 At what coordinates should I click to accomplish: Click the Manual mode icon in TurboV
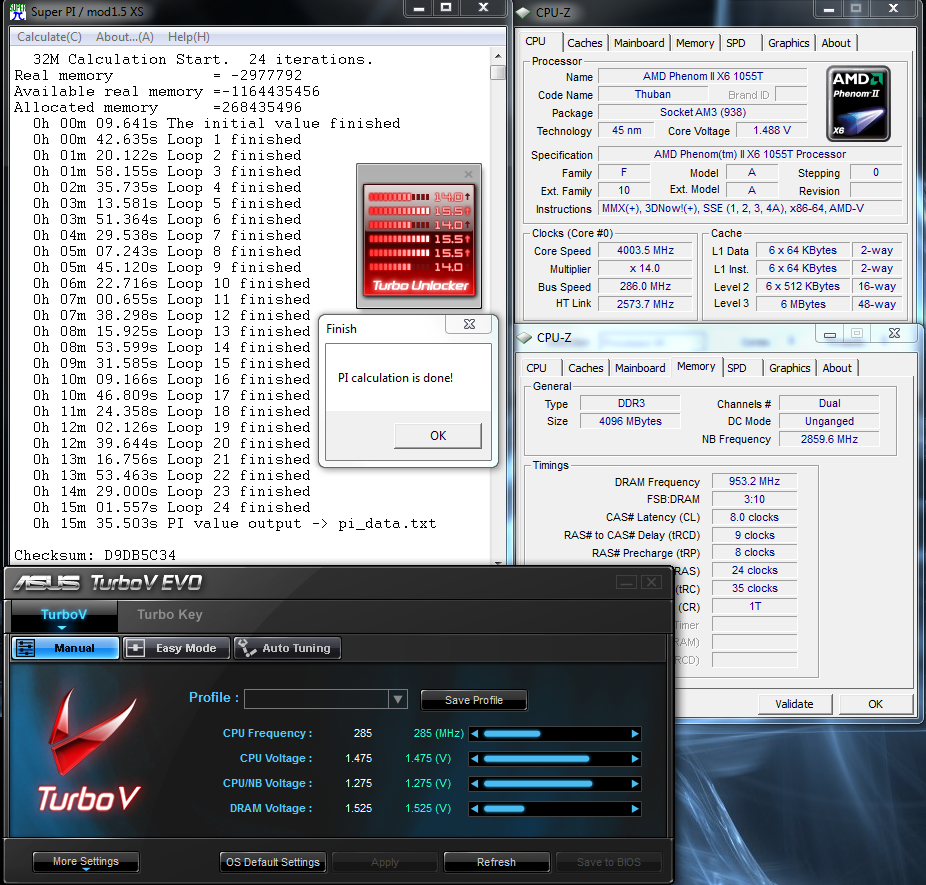[27, 648]
